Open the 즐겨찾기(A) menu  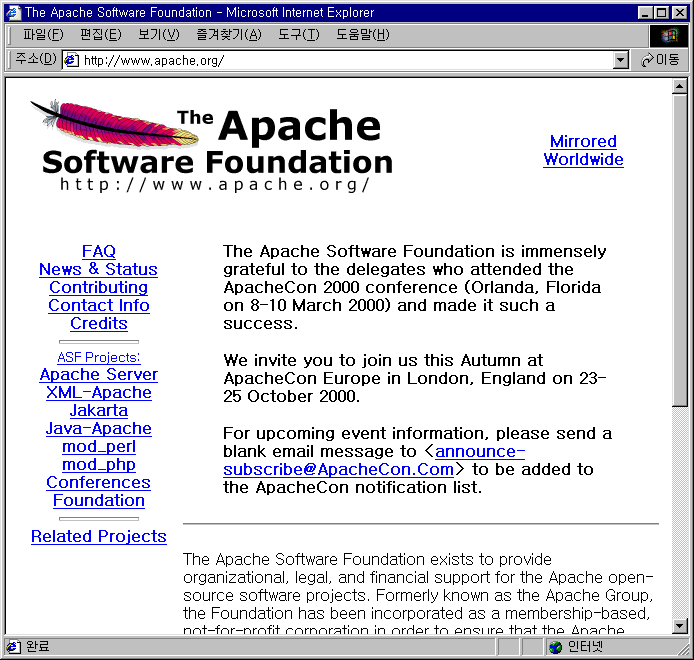229,35
